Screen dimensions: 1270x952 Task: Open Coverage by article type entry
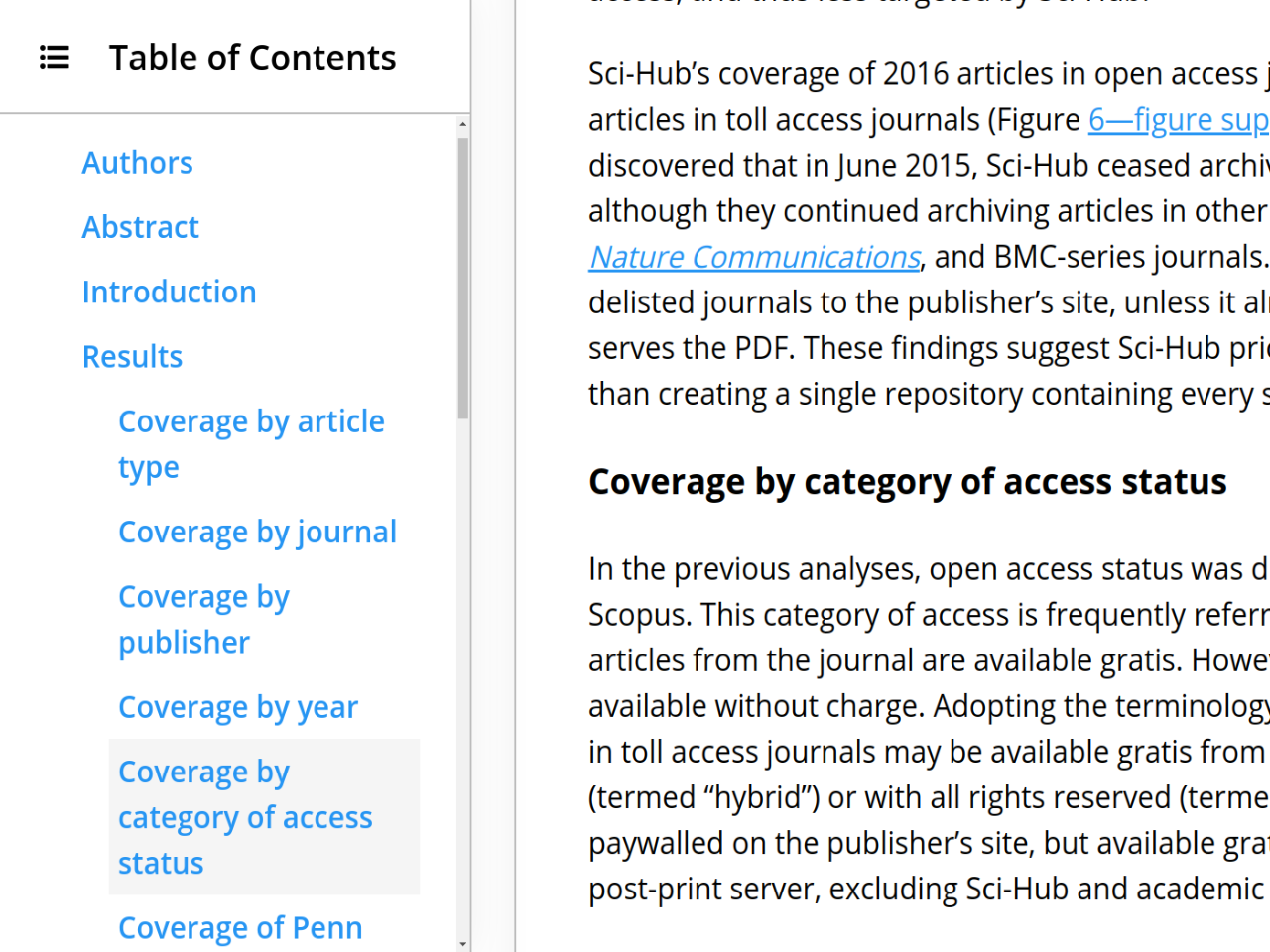pyautogui.click(x=251, y=444)
